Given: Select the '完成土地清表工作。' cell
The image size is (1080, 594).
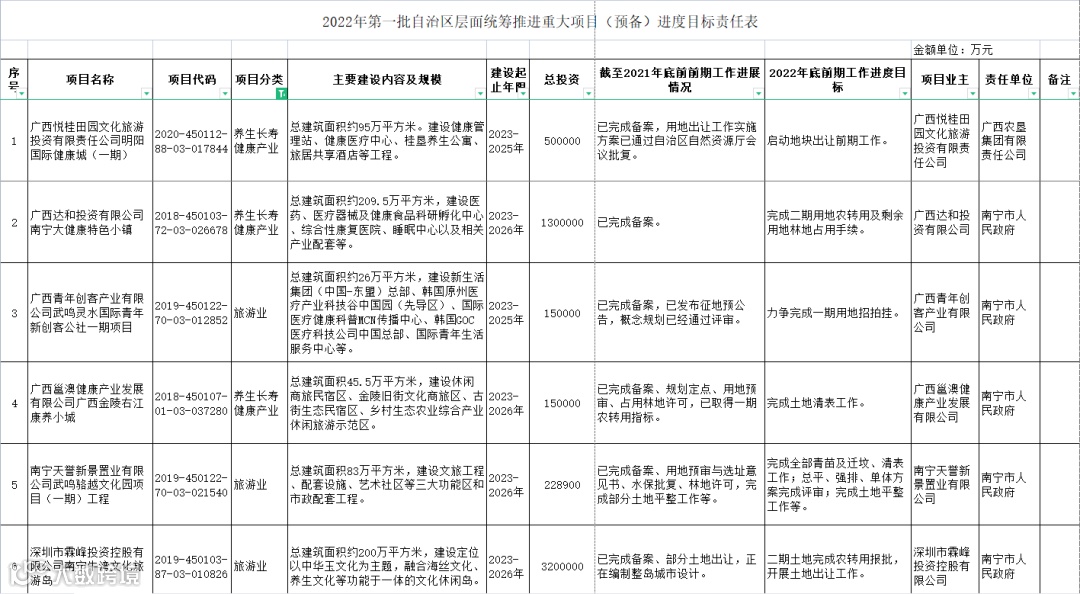Looking at the screenshot, I should click(x=838, y=402).
